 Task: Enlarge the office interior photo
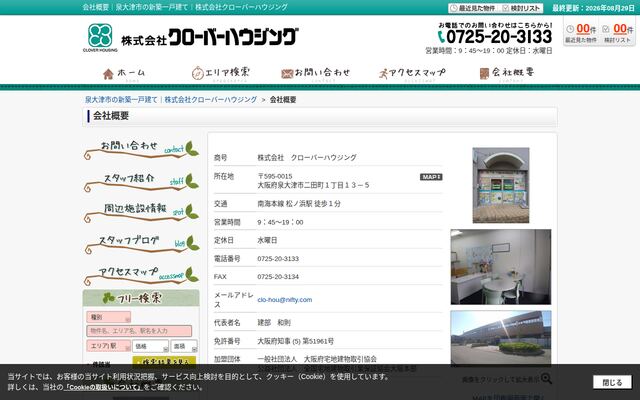(501, 267)
